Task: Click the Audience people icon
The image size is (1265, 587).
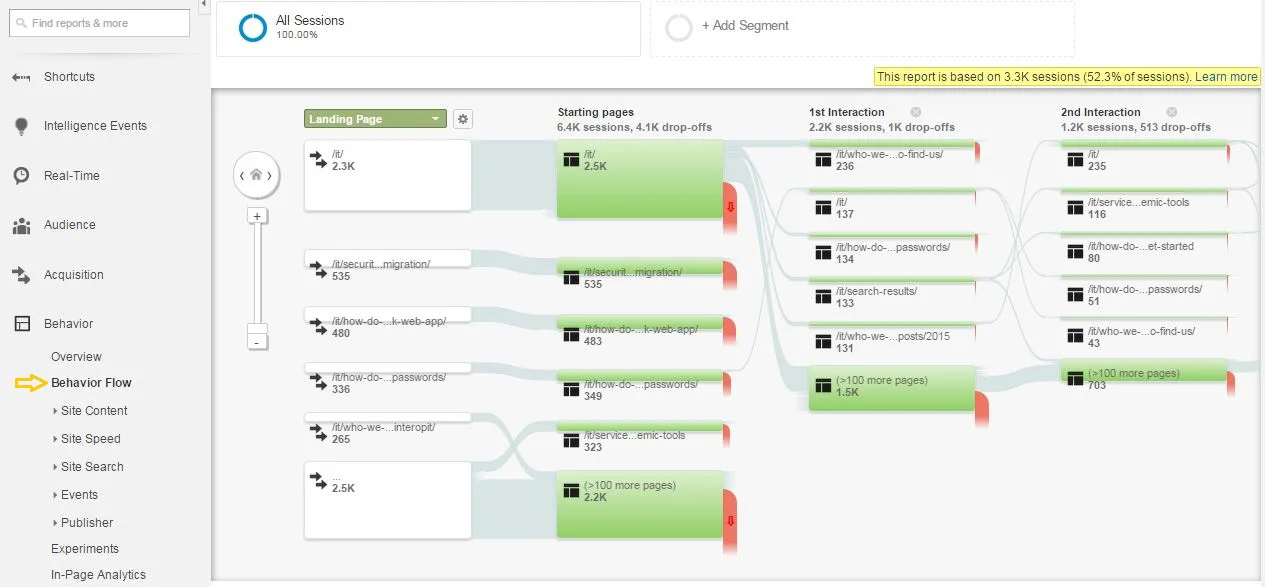Action: pyautogui.click(x=21, y=225)
